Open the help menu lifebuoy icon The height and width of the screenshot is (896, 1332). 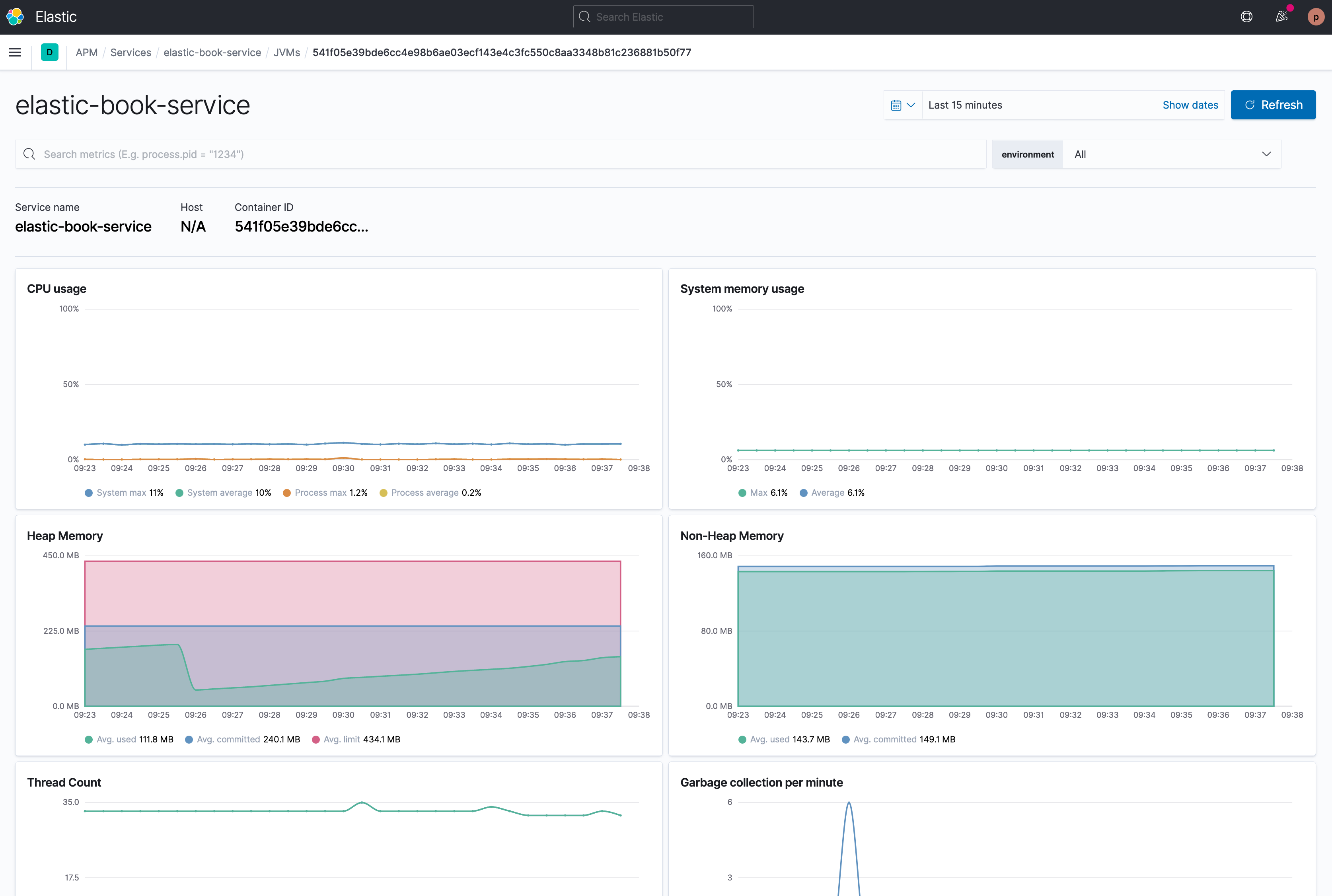(1246, 17)
